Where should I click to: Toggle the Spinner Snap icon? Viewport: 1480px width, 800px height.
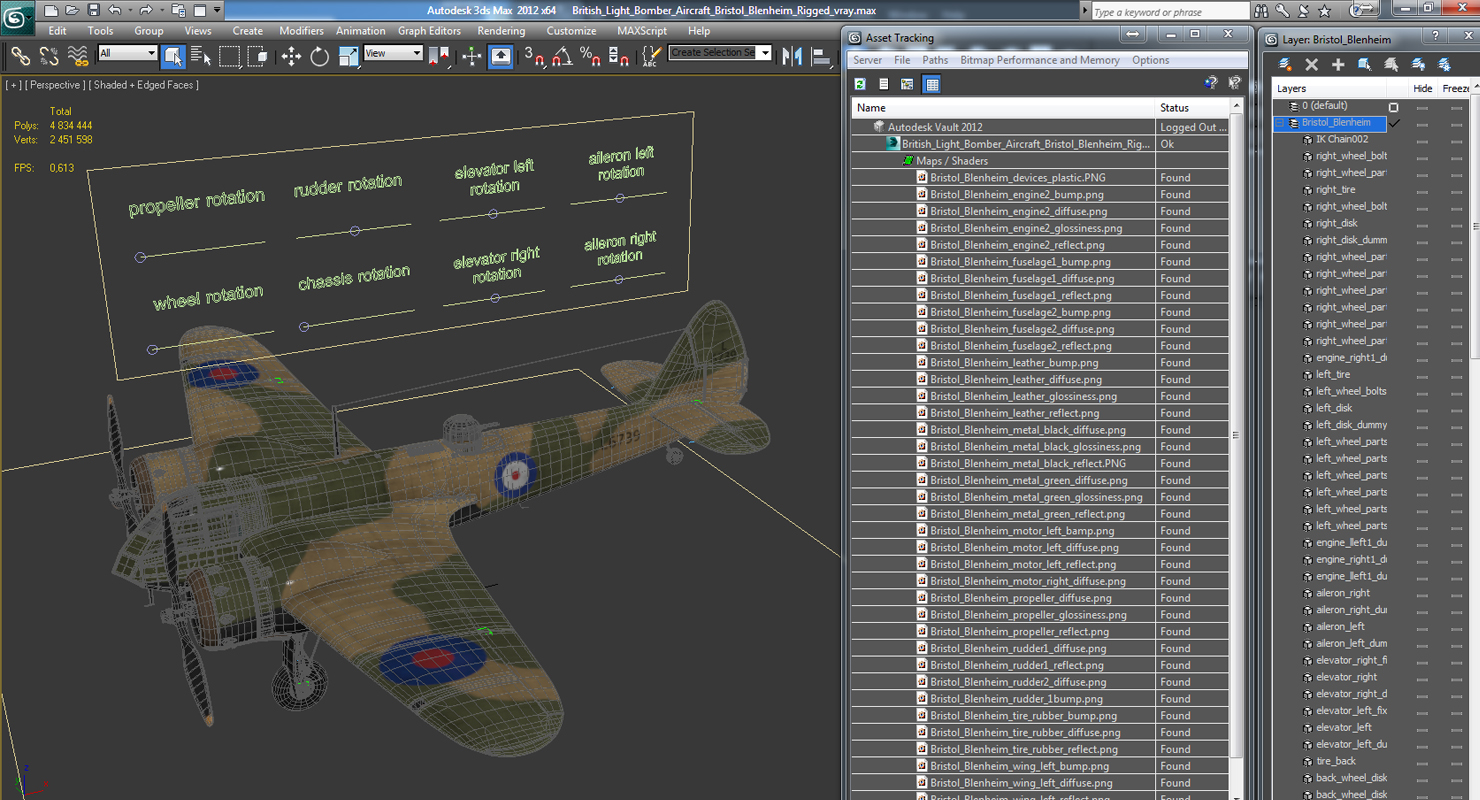[619, 56]
